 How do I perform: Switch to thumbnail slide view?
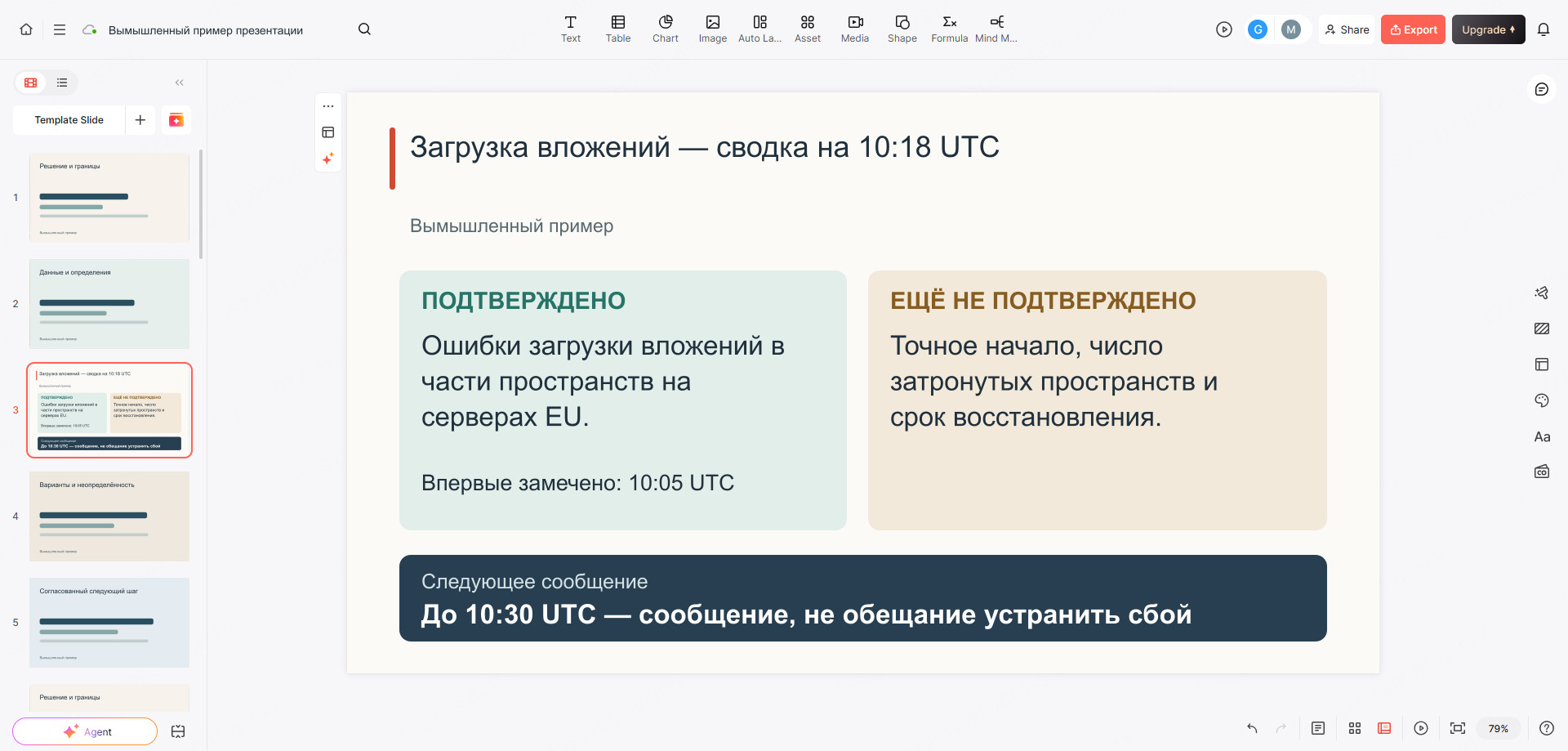31,83
